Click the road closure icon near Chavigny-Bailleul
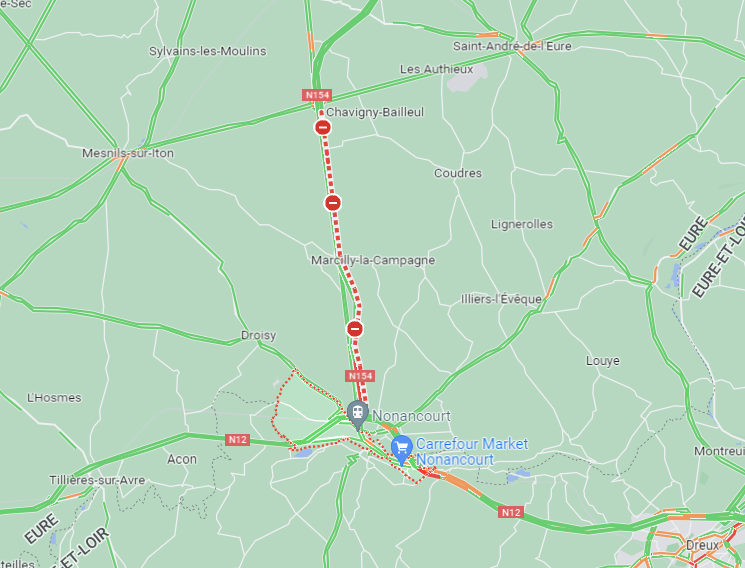 click(323, 127)
